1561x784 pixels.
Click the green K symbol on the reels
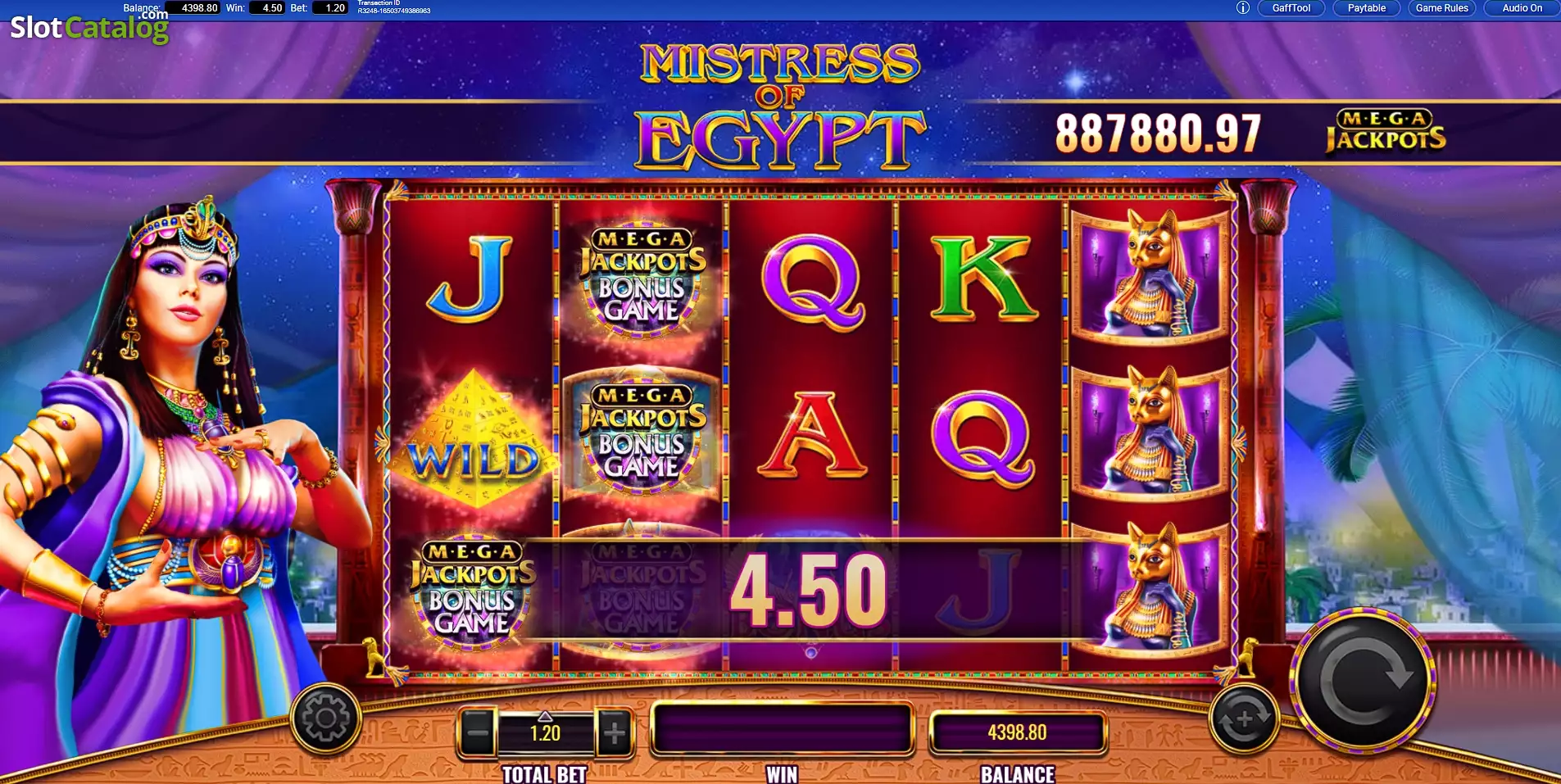pos(982,279)
